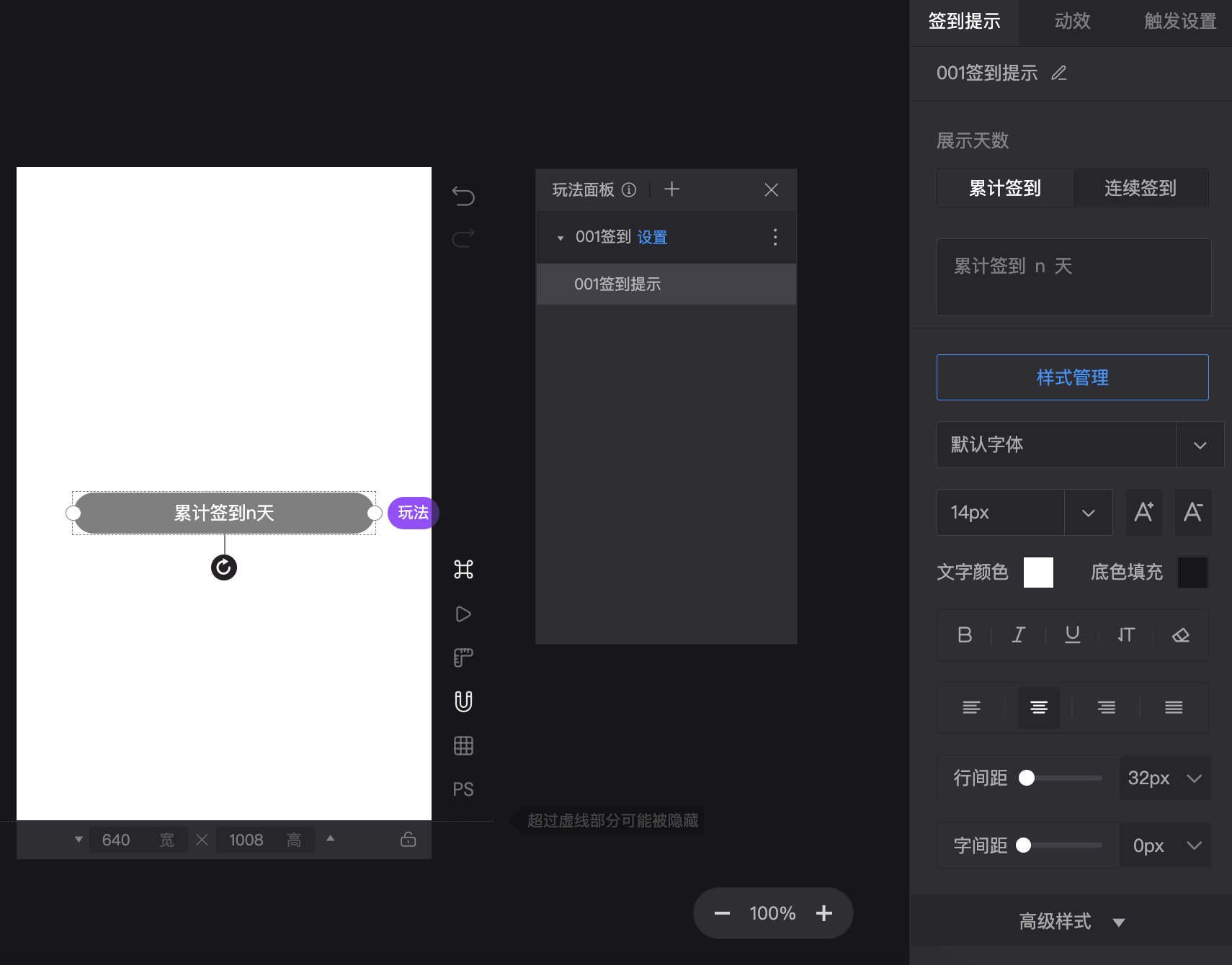This screenshot has width=1232, height=965.
Task: Click the up triangle in size bar
Action: point(330,838)
